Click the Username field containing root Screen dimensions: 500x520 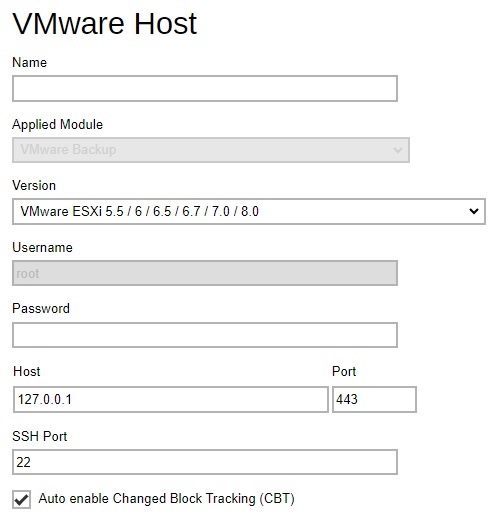point(205,273)
